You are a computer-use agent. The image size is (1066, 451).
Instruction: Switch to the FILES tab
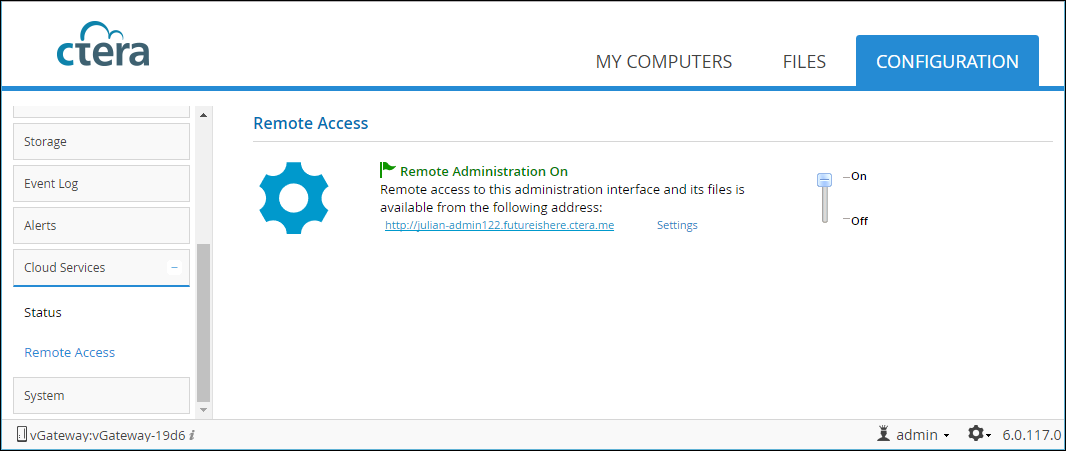tap(804, 62)
